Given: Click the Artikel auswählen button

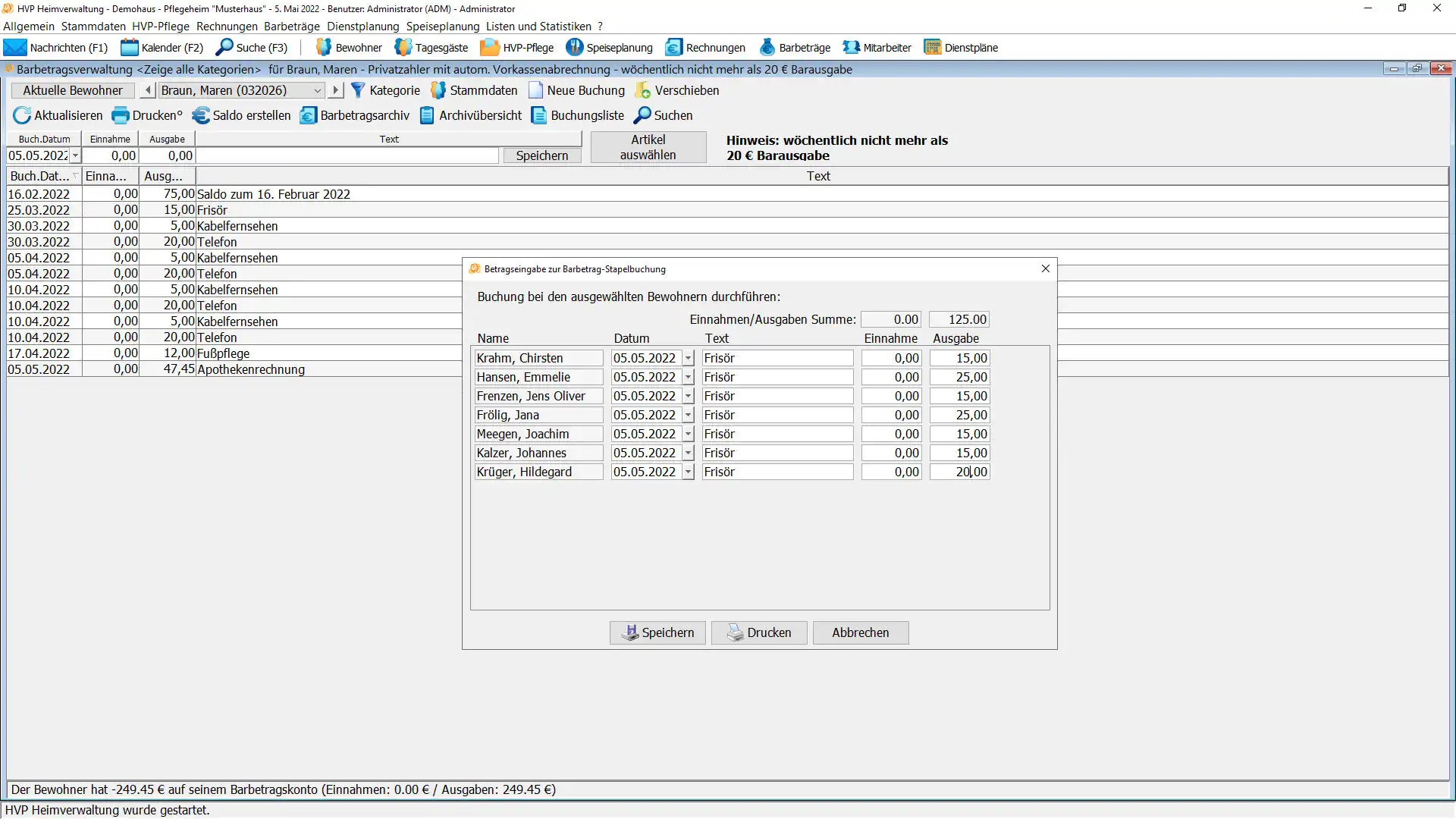Looking at the screenshot, I should point(648,147).
